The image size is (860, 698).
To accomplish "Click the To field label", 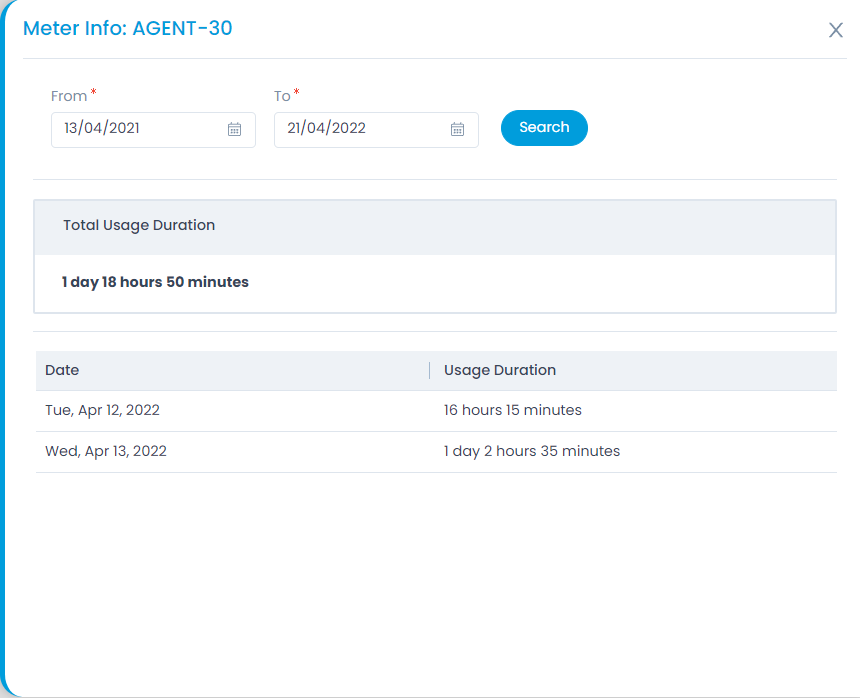I will tap(282, 96).
